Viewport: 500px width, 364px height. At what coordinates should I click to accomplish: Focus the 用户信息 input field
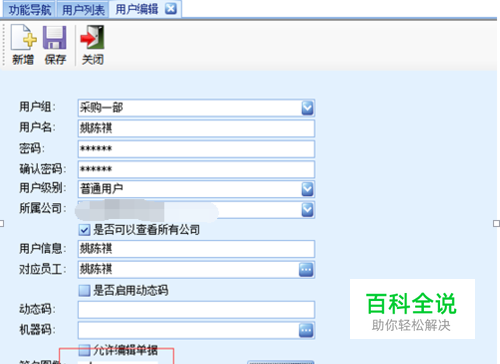pyautogui.click(x=196, y=249)
